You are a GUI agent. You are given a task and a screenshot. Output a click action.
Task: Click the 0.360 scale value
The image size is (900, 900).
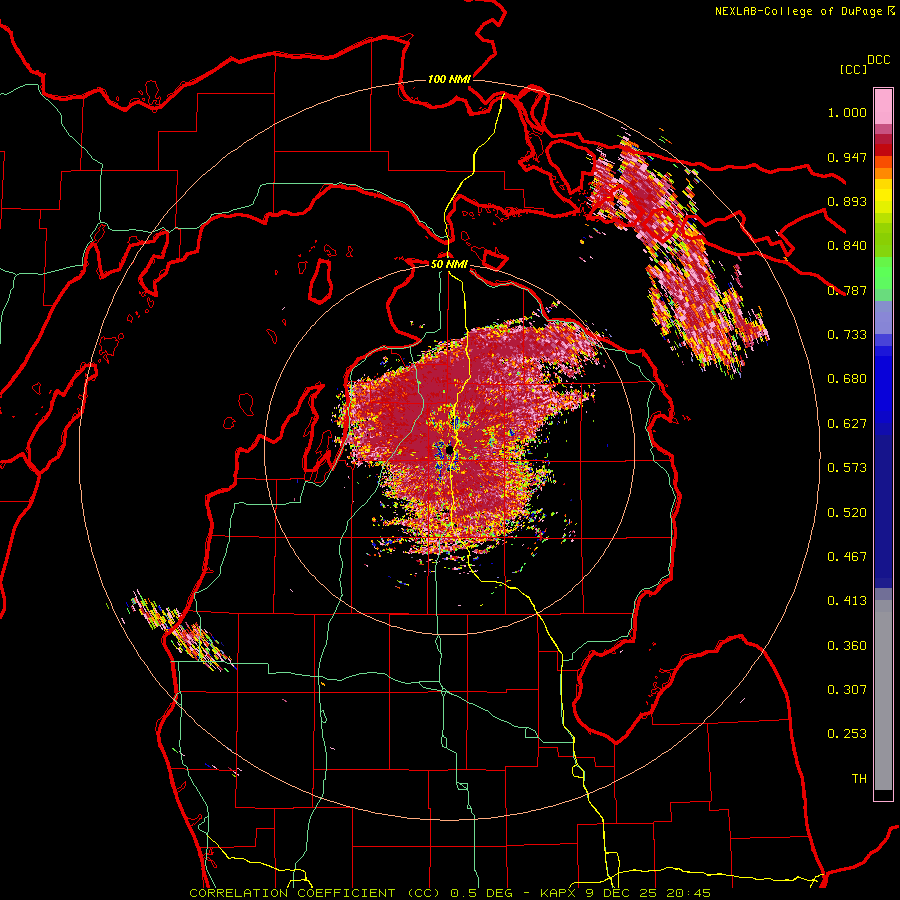pyautogui.click(x=847, y=646)
